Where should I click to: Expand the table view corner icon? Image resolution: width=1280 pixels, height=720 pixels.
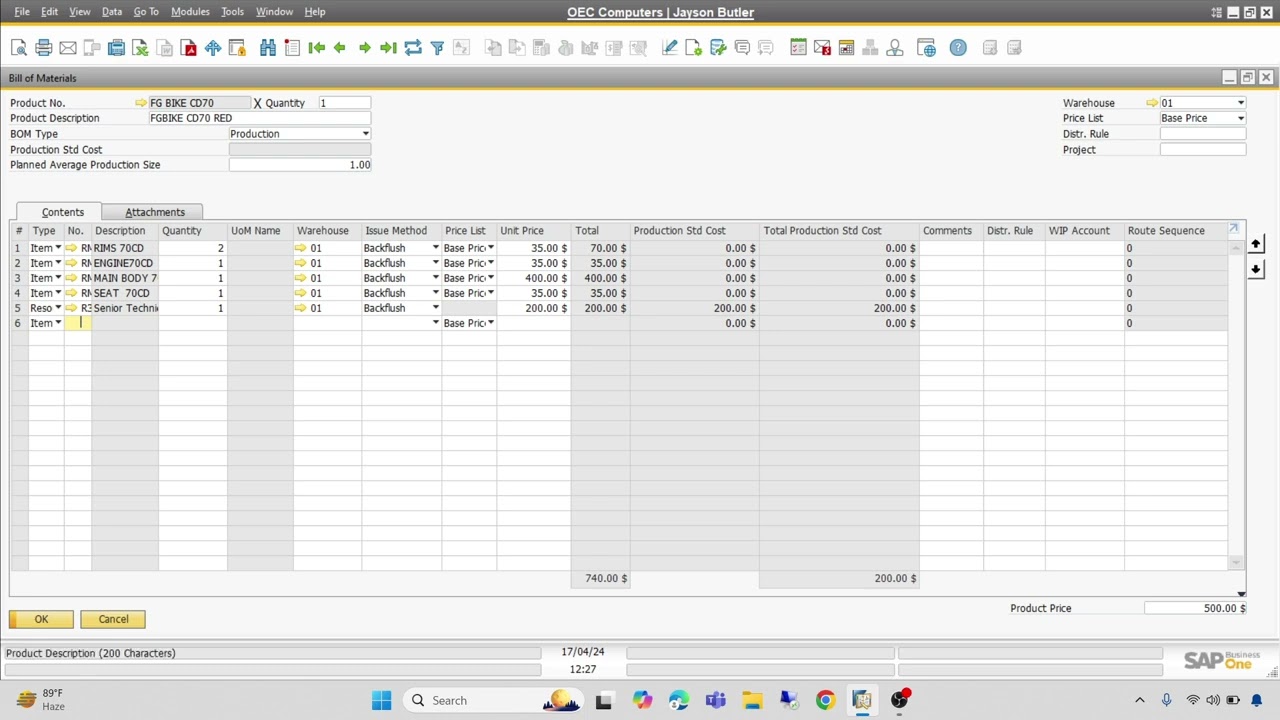point(1234,229)
